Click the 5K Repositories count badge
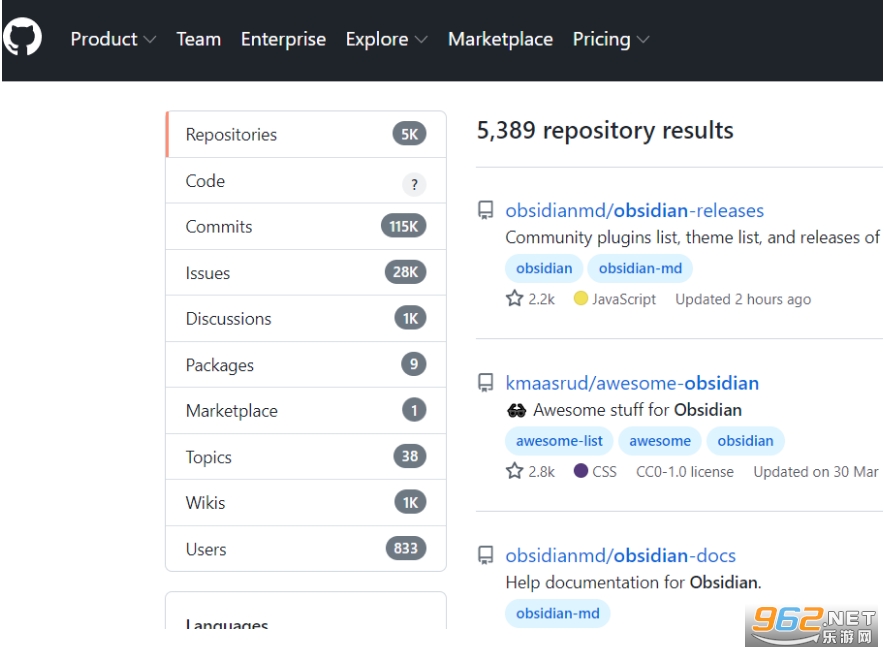 pos(409,134)
